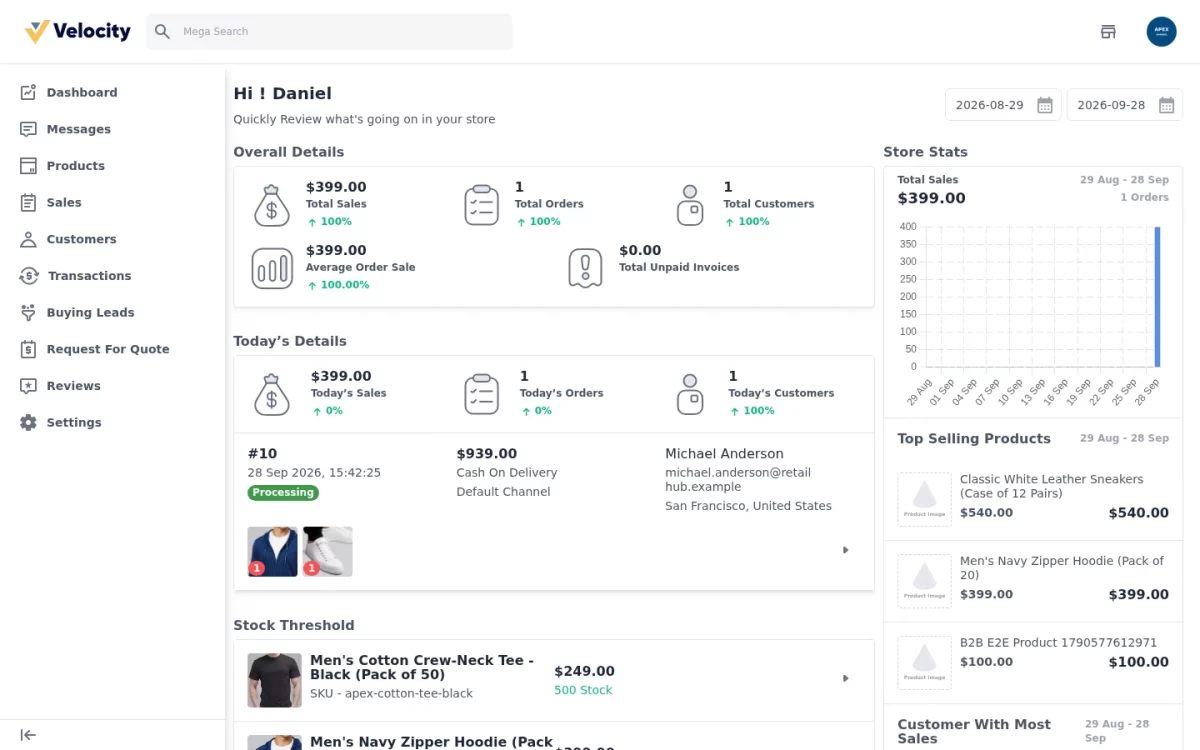Click B2B E2E Product placeholder image
The width and height of the screenshot is (1200, 750).
tap(924, 663)
